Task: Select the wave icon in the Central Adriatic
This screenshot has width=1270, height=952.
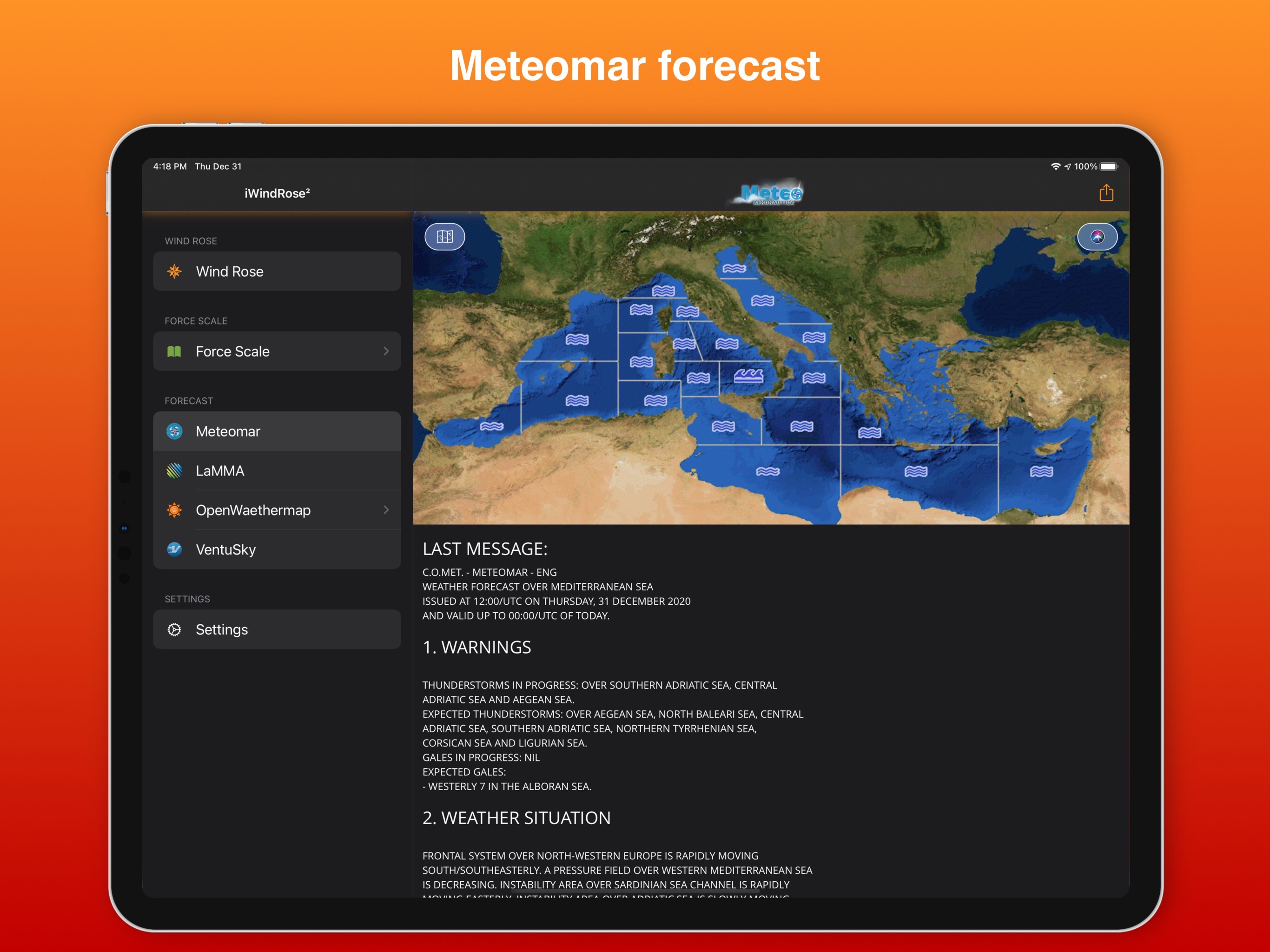Action: (762, 301)
